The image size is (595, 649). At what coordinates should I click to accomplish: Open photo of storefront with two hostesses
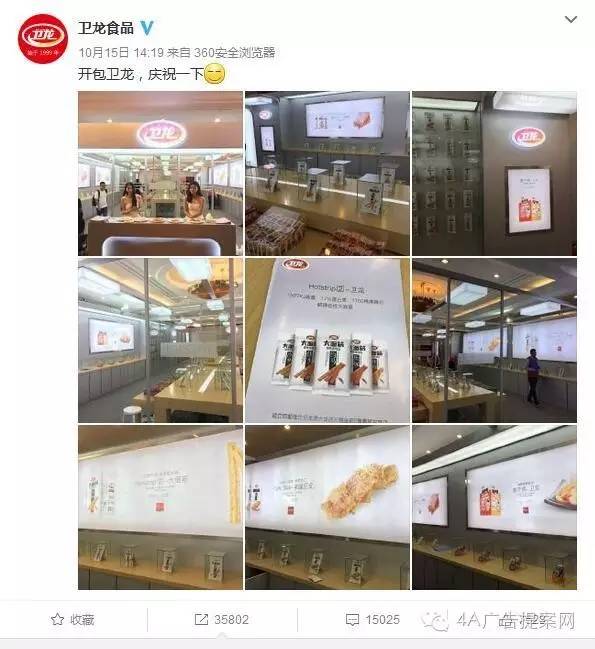(160, 173)
